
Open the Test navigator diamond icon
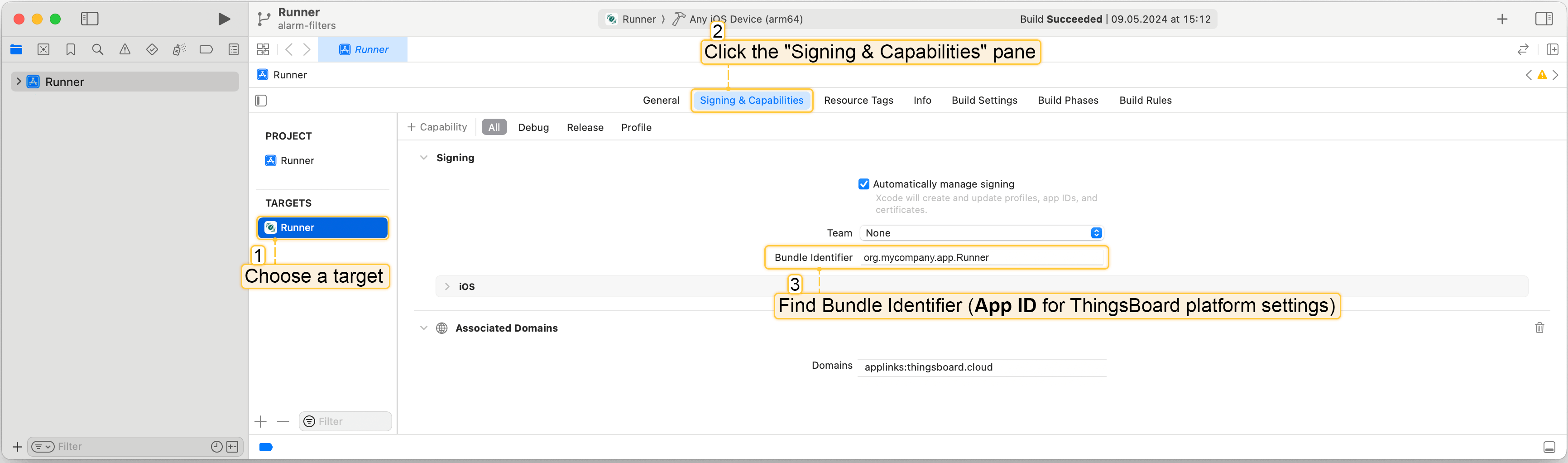coord(152,50)
